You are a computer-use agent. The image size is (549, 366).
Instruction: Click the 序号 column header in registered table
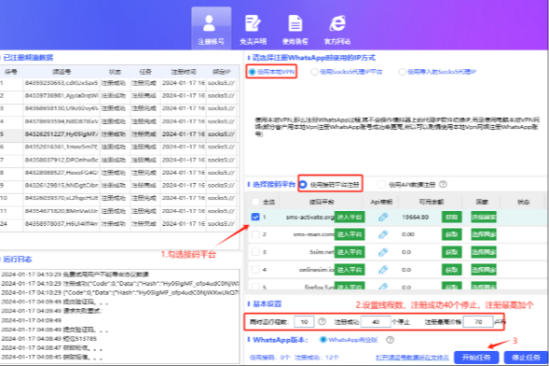[x=11, y=72]
